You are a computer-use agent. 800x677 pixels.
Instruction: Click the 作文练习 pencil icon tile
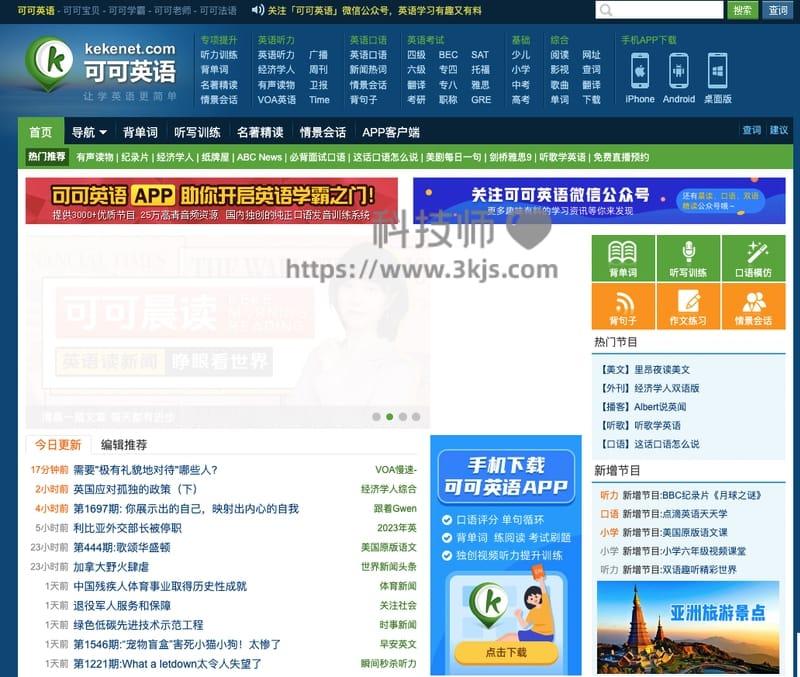tap(688, 306)
